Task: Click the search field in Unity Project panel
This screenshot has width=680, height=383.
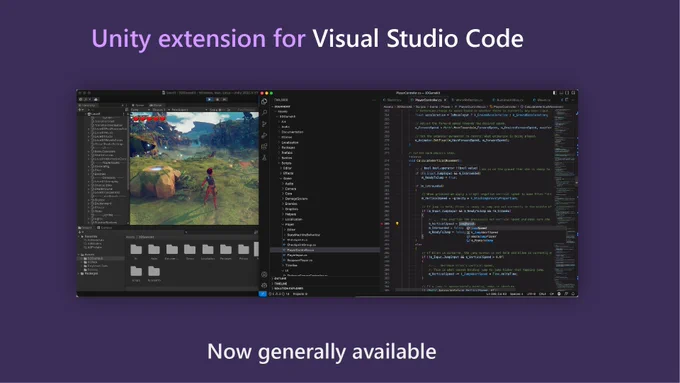Action: point(219,232)
